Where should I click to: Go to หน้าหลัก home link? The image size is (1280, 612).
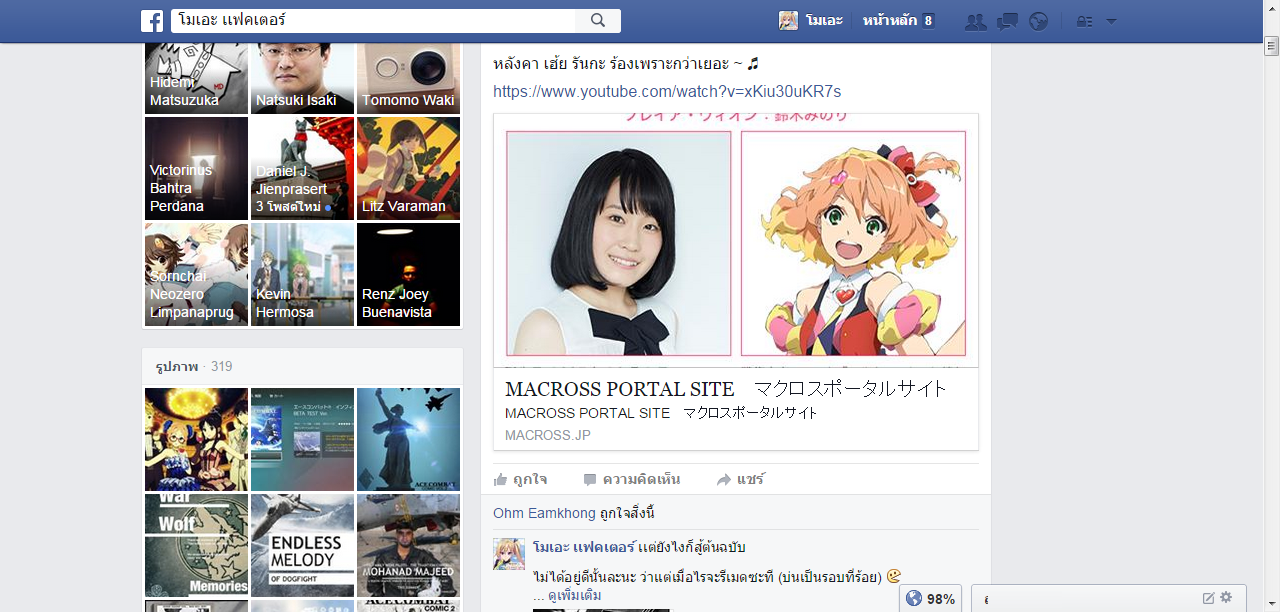pyautogui.click(x=890, y=21)
